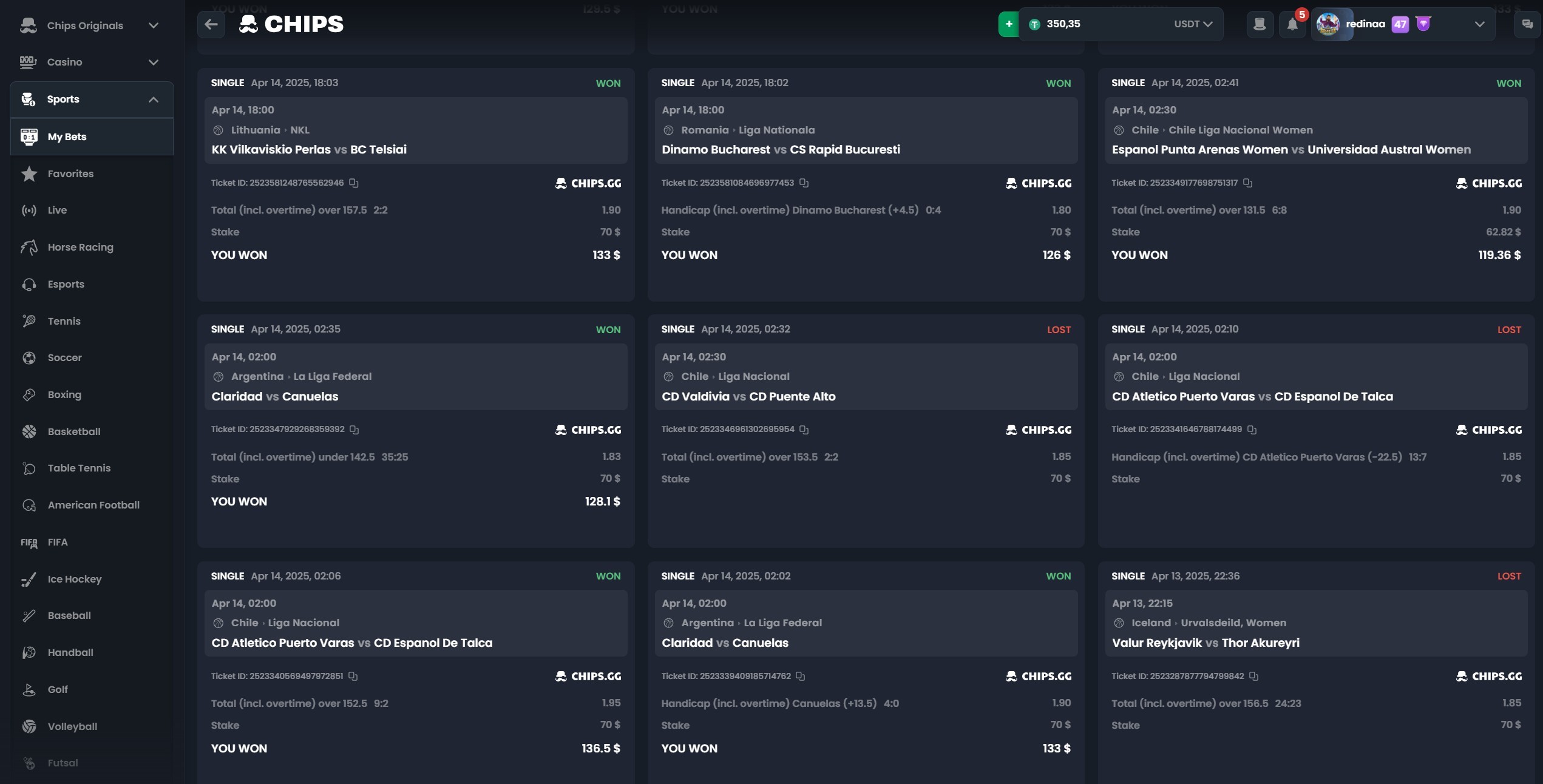Click WON status on Dinamo Bucharest bet
The width and height of the screenshot is (1543, 784).
pos(1058,83)
